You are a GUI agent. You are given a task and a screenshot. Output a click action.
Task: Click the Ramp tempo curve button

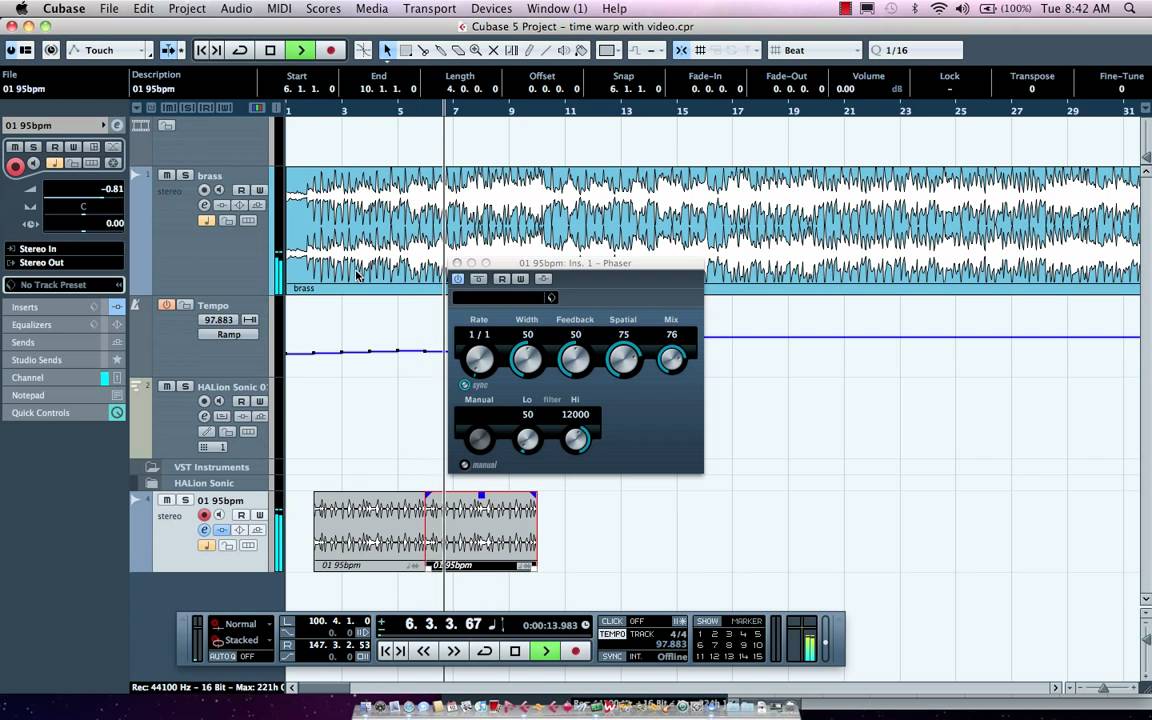pyautogui.click(x=228, y=334)
